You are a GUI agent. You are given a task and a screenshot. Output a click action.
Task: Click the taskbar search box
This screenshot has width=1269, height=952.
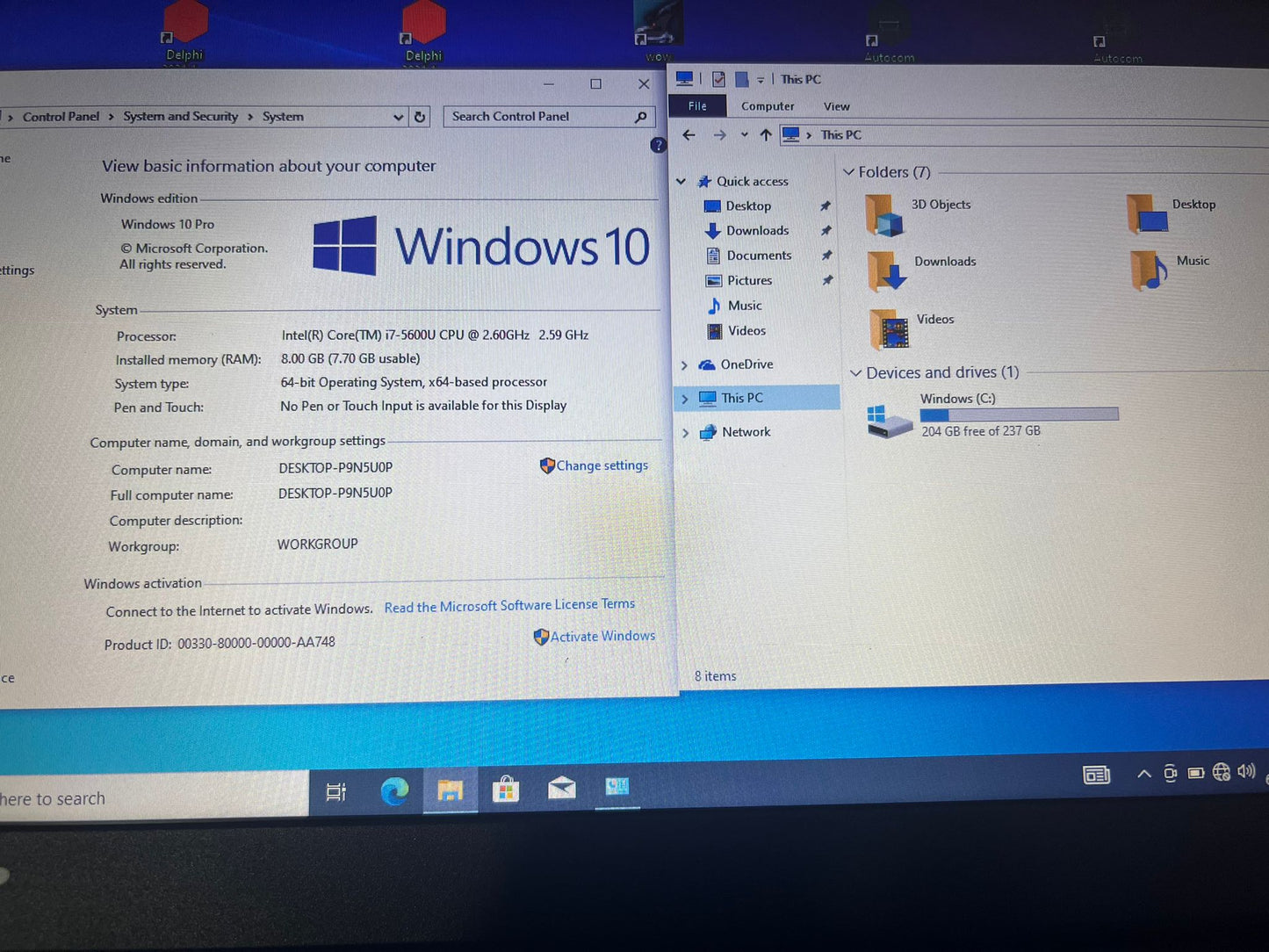click(154, 797)
